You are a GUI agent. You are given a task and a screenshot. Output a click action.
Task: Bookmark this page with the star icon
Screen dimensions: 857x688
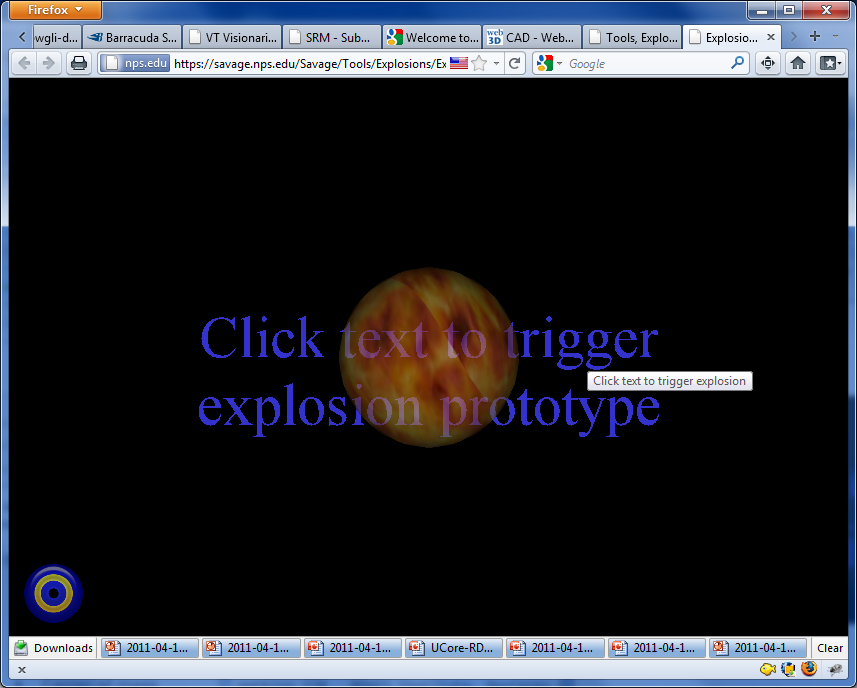[479, 63]
